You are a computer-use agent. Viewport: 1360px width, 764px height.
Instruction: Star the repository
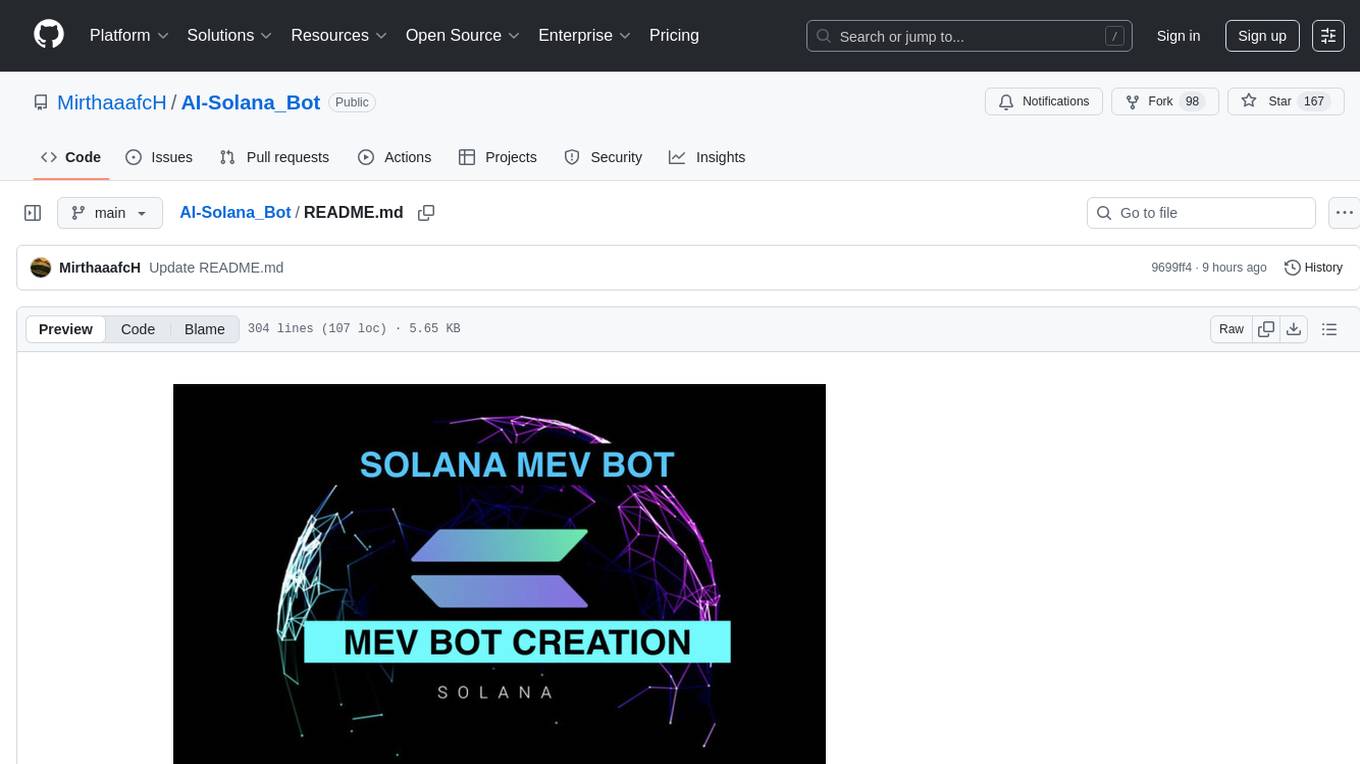pos(1286,102)
